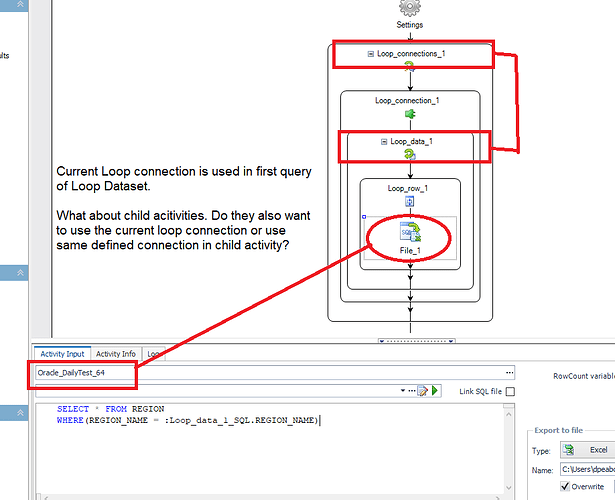615x500 pixels.
Task: Select the File_1 export activity icon
Action: pos(410,232)
